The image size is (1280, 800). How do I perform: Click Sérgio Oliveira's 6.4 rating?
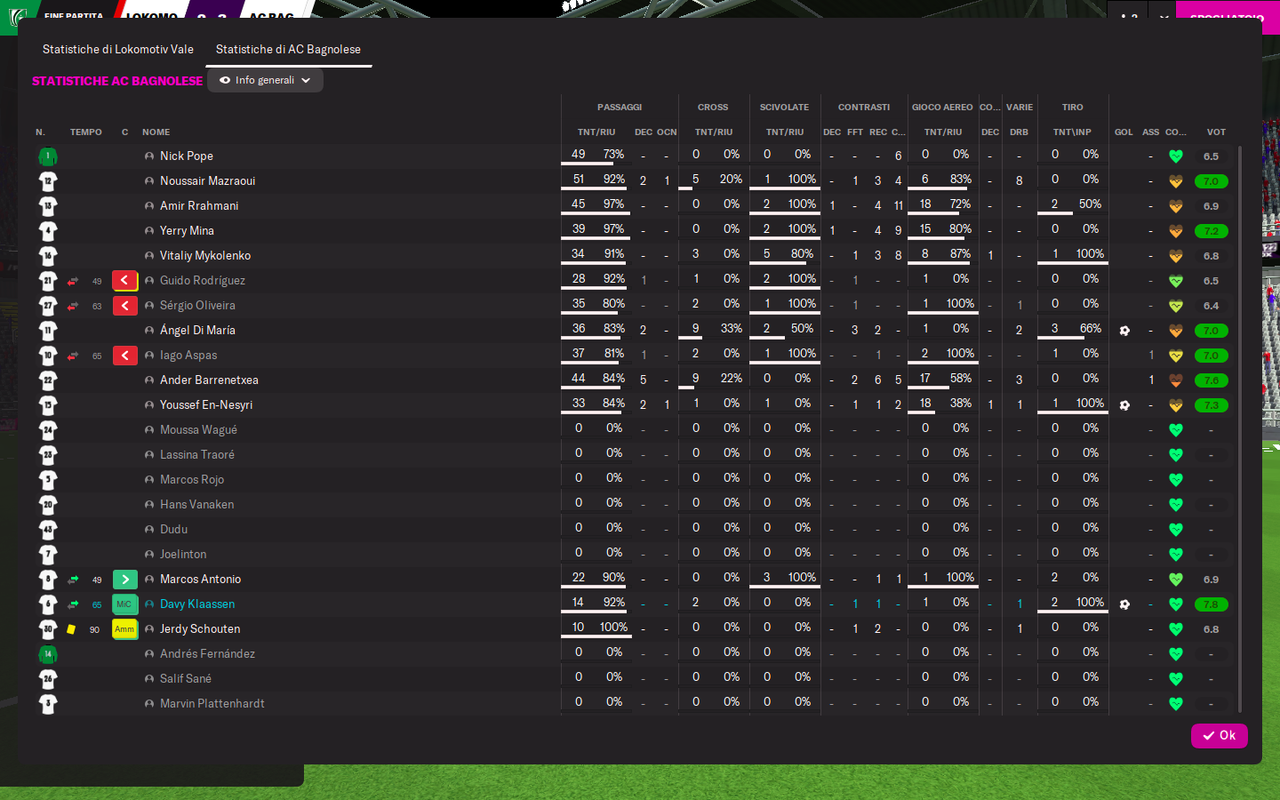(1211, 306)
